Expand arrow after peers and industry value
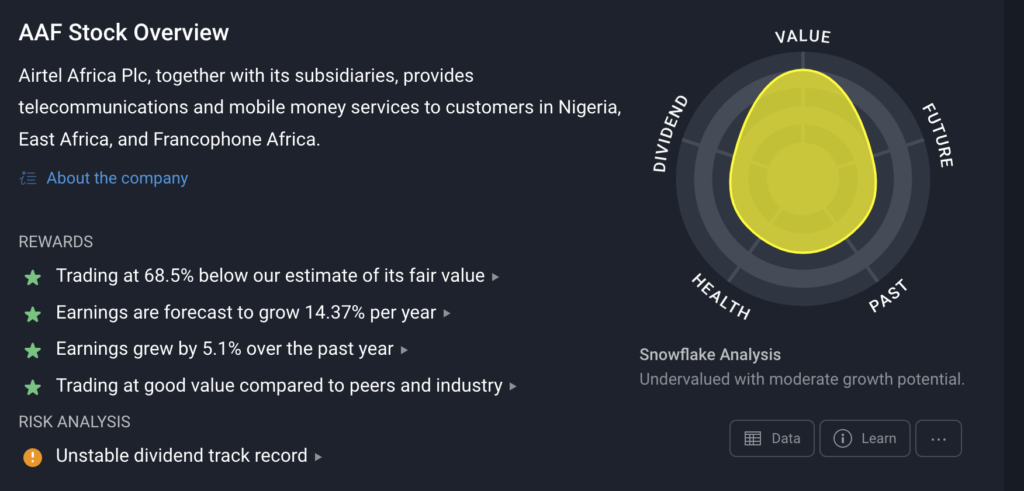This screenshot has height=491, width=1024. [x=513, y=387]
